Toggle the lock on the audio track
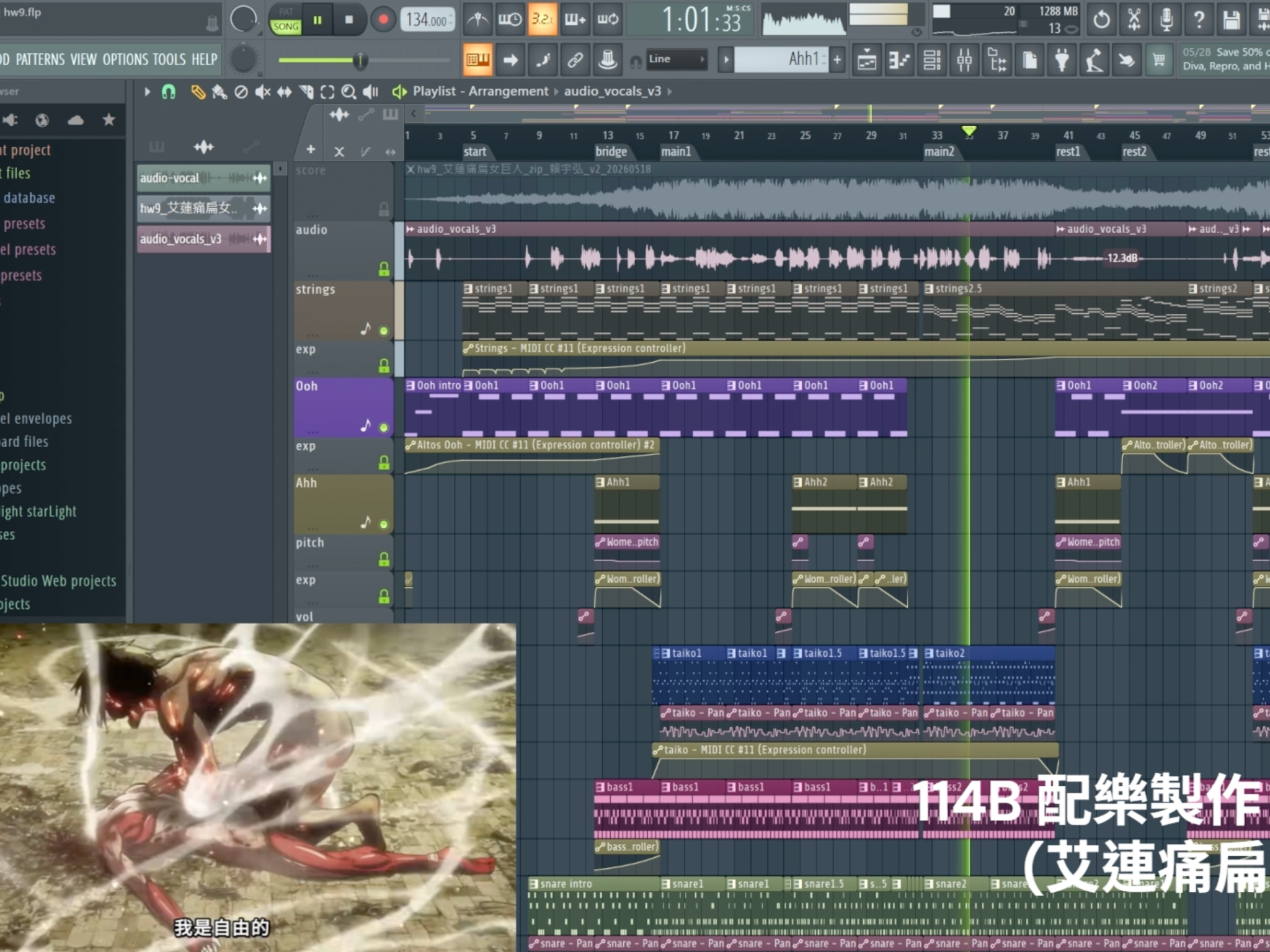The image size is (1270, 952). (x=384, y=269)
